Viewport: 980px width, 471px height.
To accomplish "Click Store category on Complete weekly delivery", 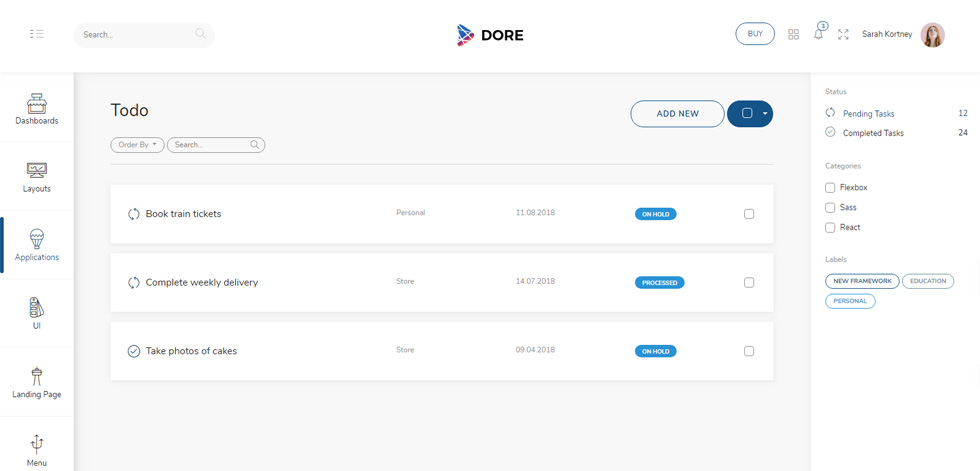I will pos(405,282).
